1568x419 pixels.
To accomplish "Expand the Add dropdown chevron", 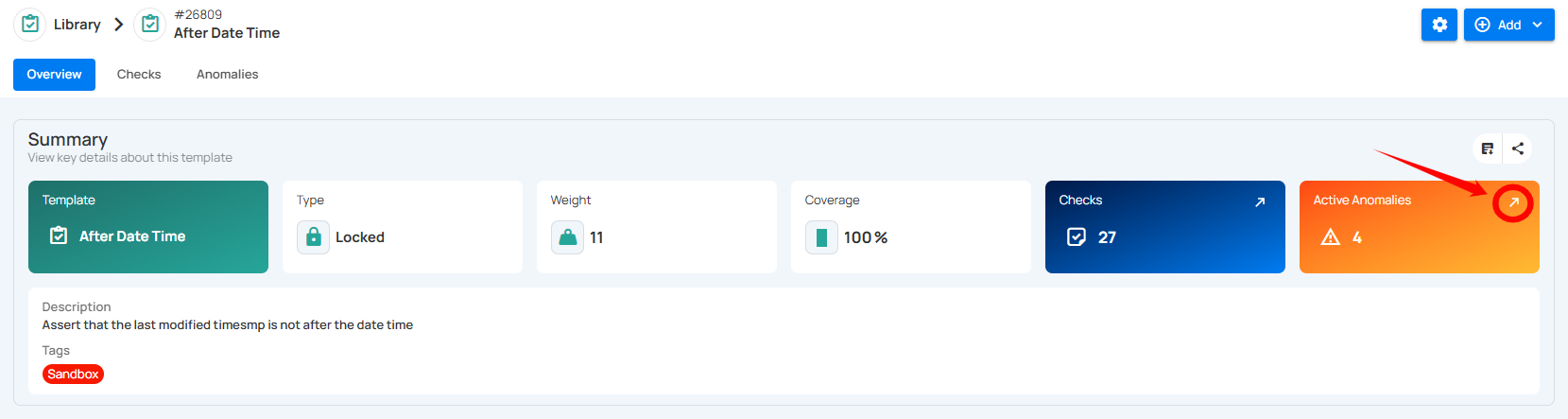I will click(1538, 25).
